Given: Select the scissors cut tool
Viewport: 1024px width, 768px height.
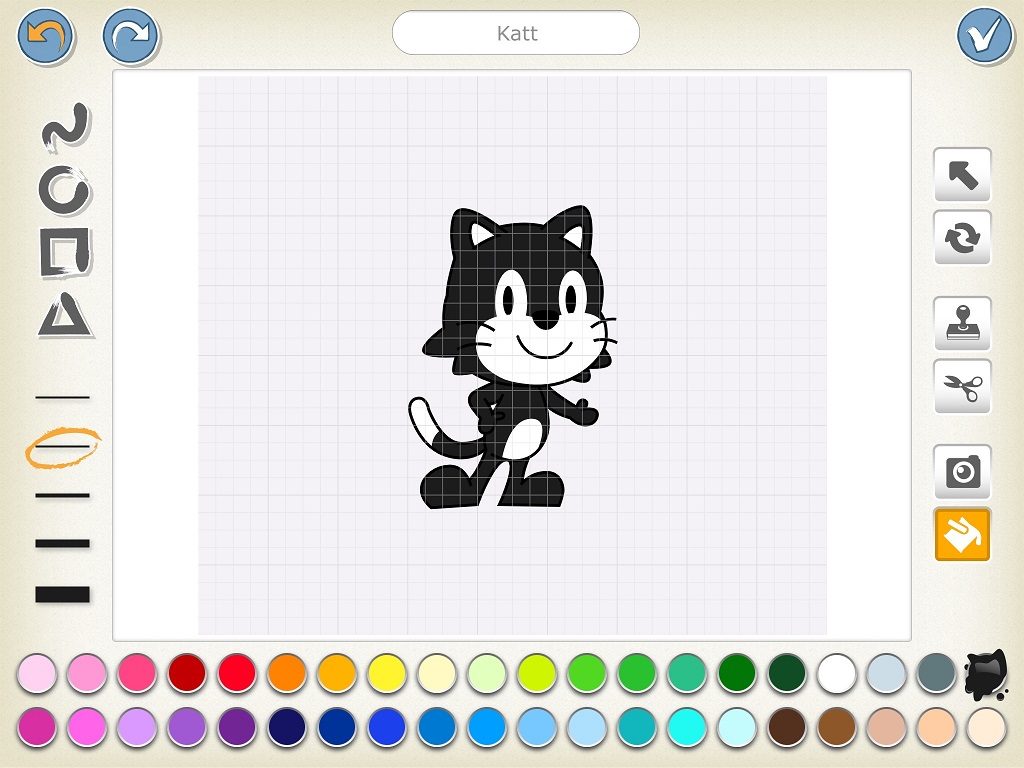Looking at the screenshot, I should [x=963, y=386].
